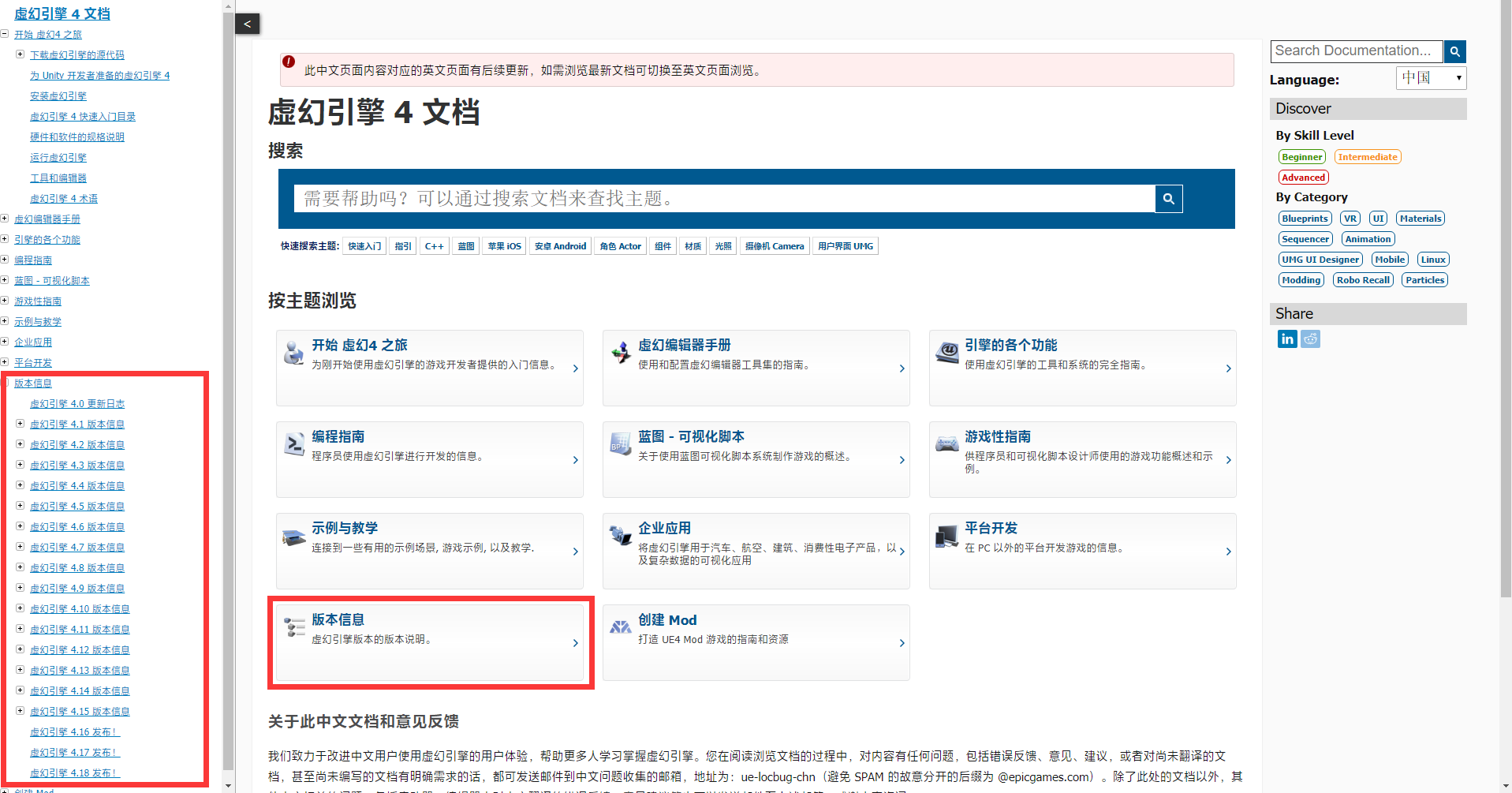Filter by Advanced skill level
Screen dimensions: 1512x793
tap(1304, 178)
